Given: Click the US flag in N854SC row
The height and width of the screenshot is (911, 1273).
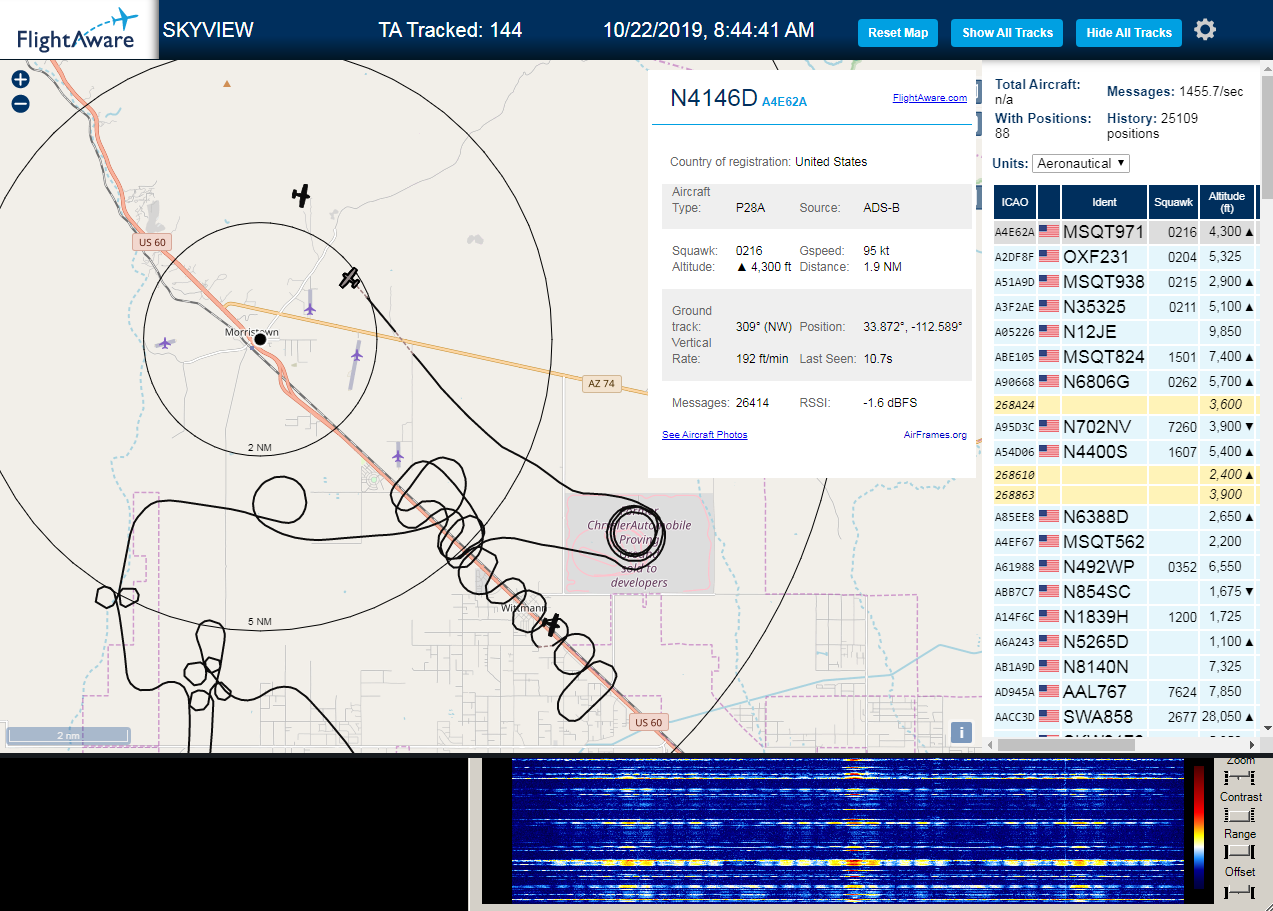Looking at the screenshot, I should click(1049, 592).
